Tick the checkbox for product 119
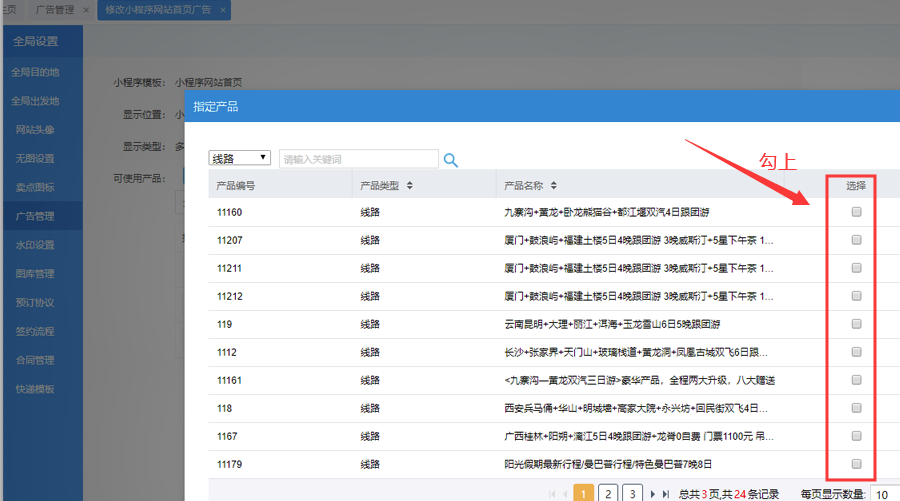 [856, 324]
